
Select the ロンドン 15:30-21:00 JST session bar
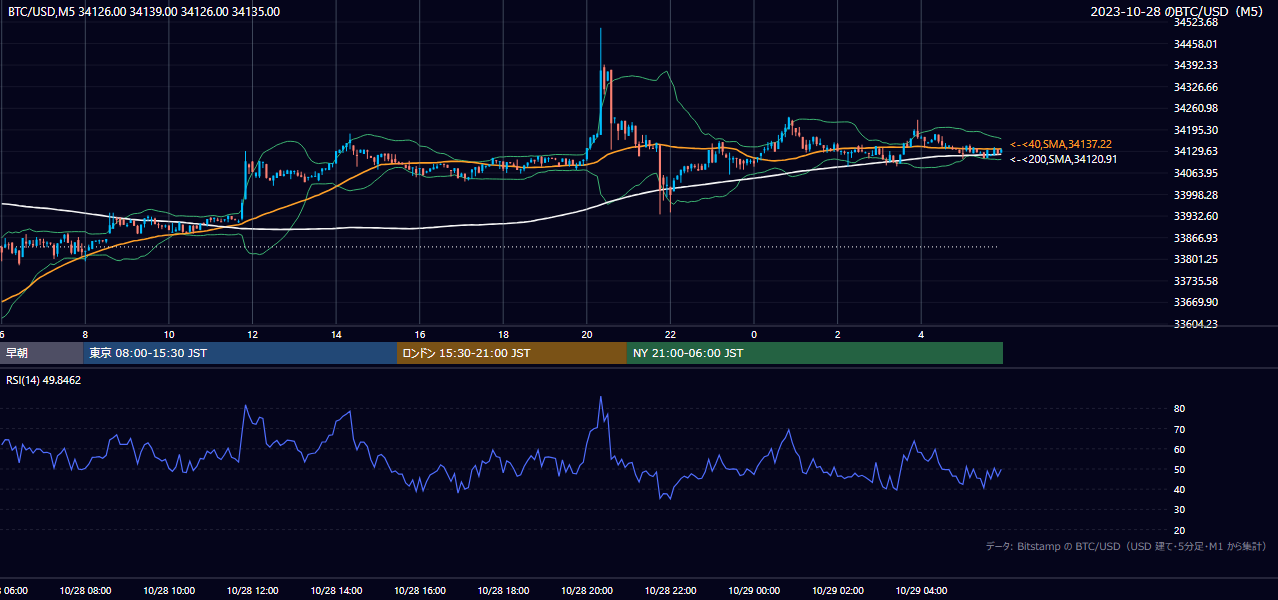point(512,353)
